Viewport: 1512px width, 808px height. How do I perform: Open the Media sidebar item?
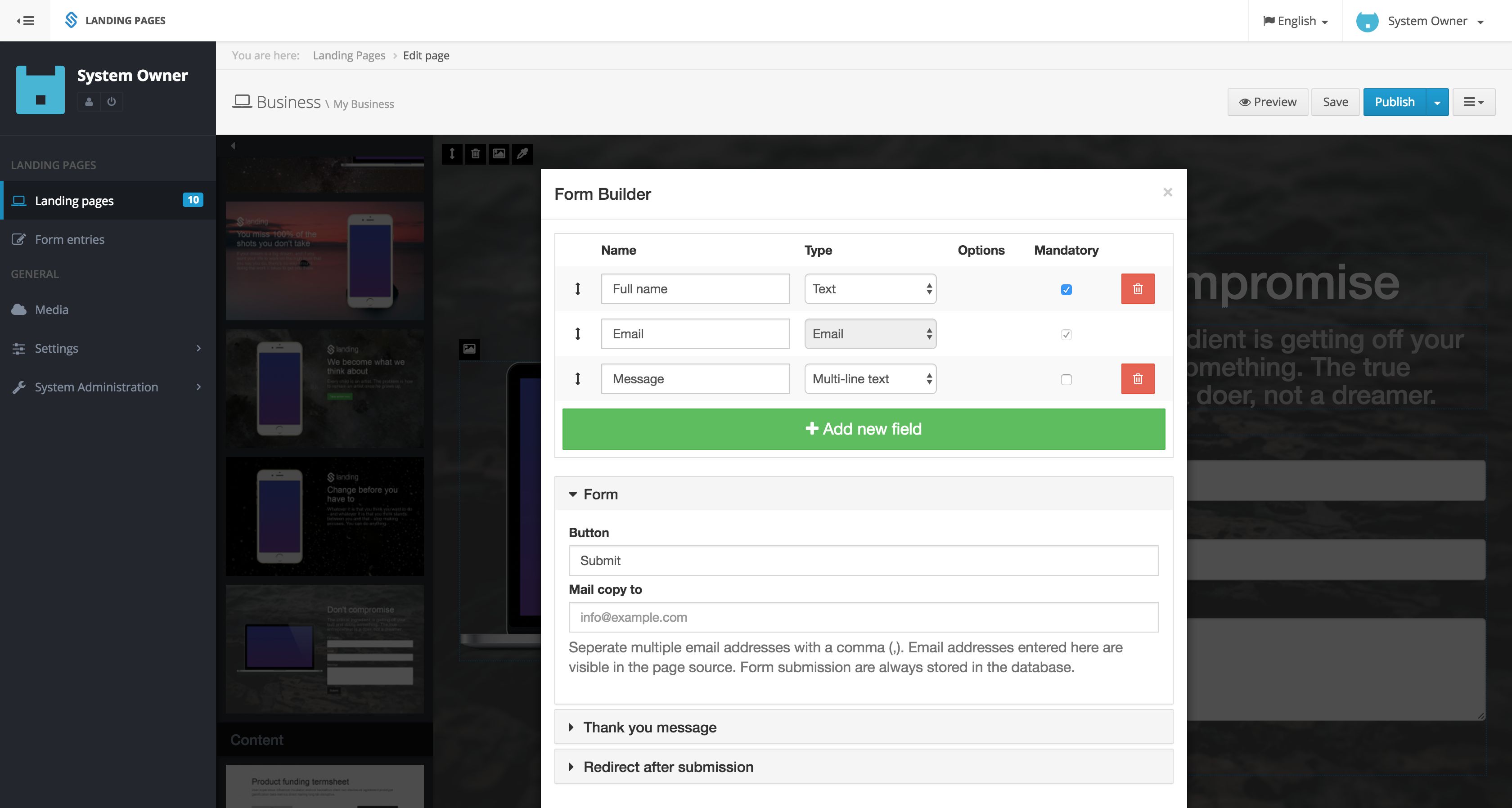click(52, 309)
